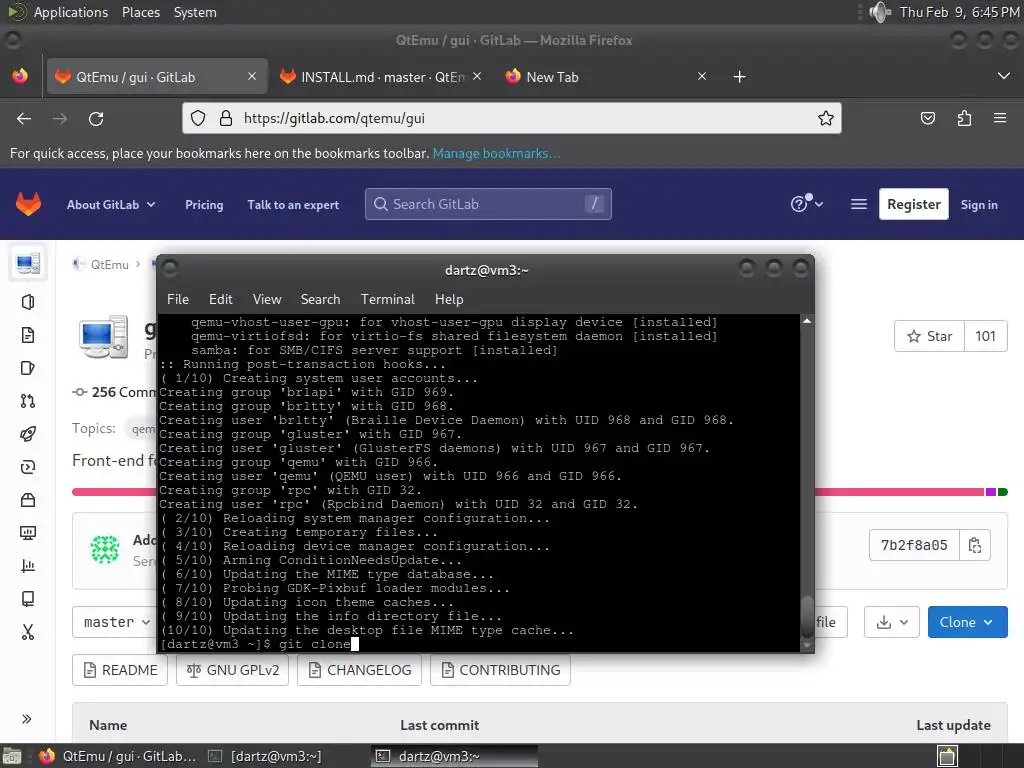The width and height of the screenshot is (1024, 768).
Task: Open the download source code dropdown
Action: [891, 622]
